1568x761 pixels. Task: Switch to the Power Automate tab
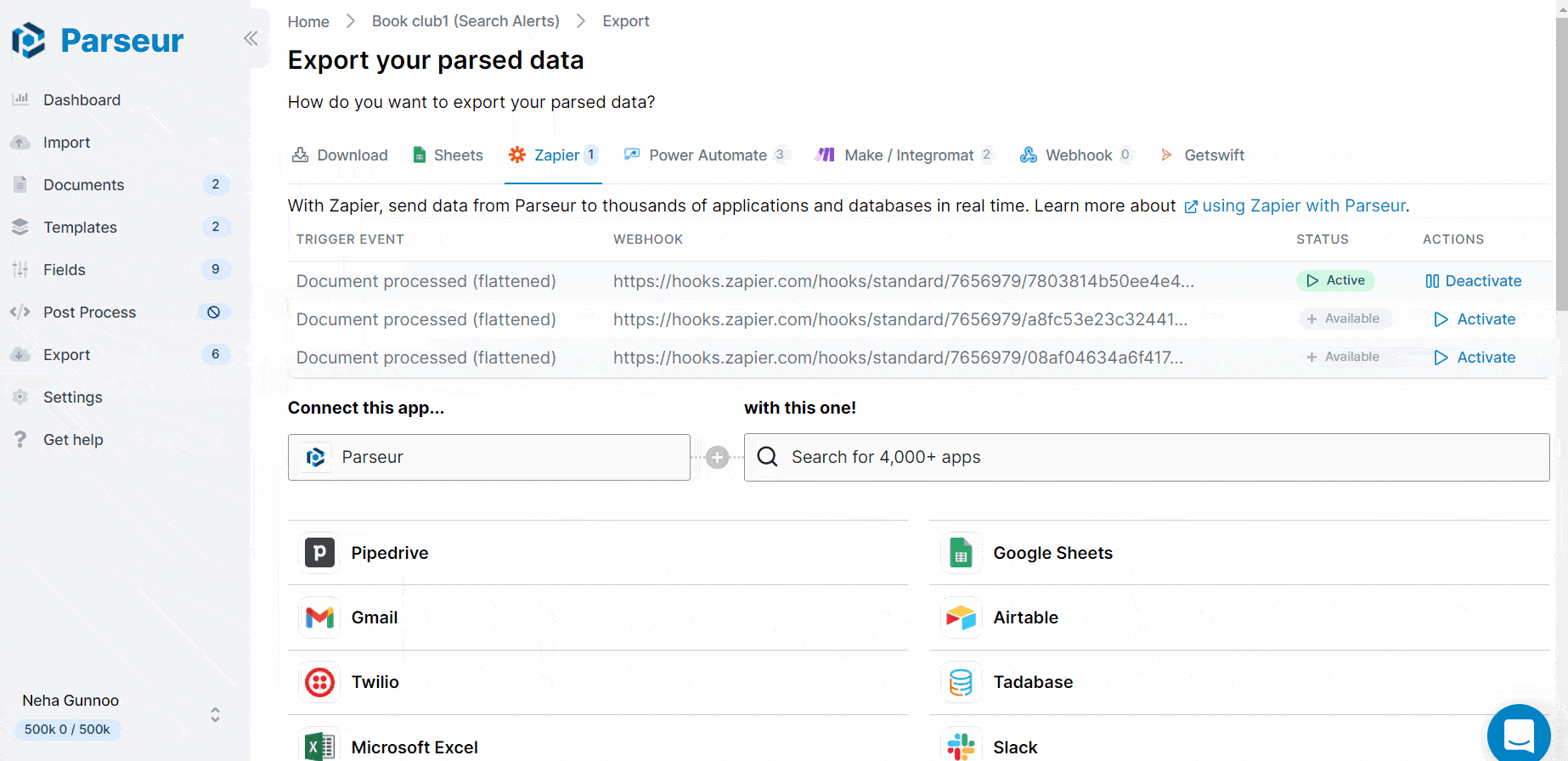pyautogui.click(x=707, y=155)
